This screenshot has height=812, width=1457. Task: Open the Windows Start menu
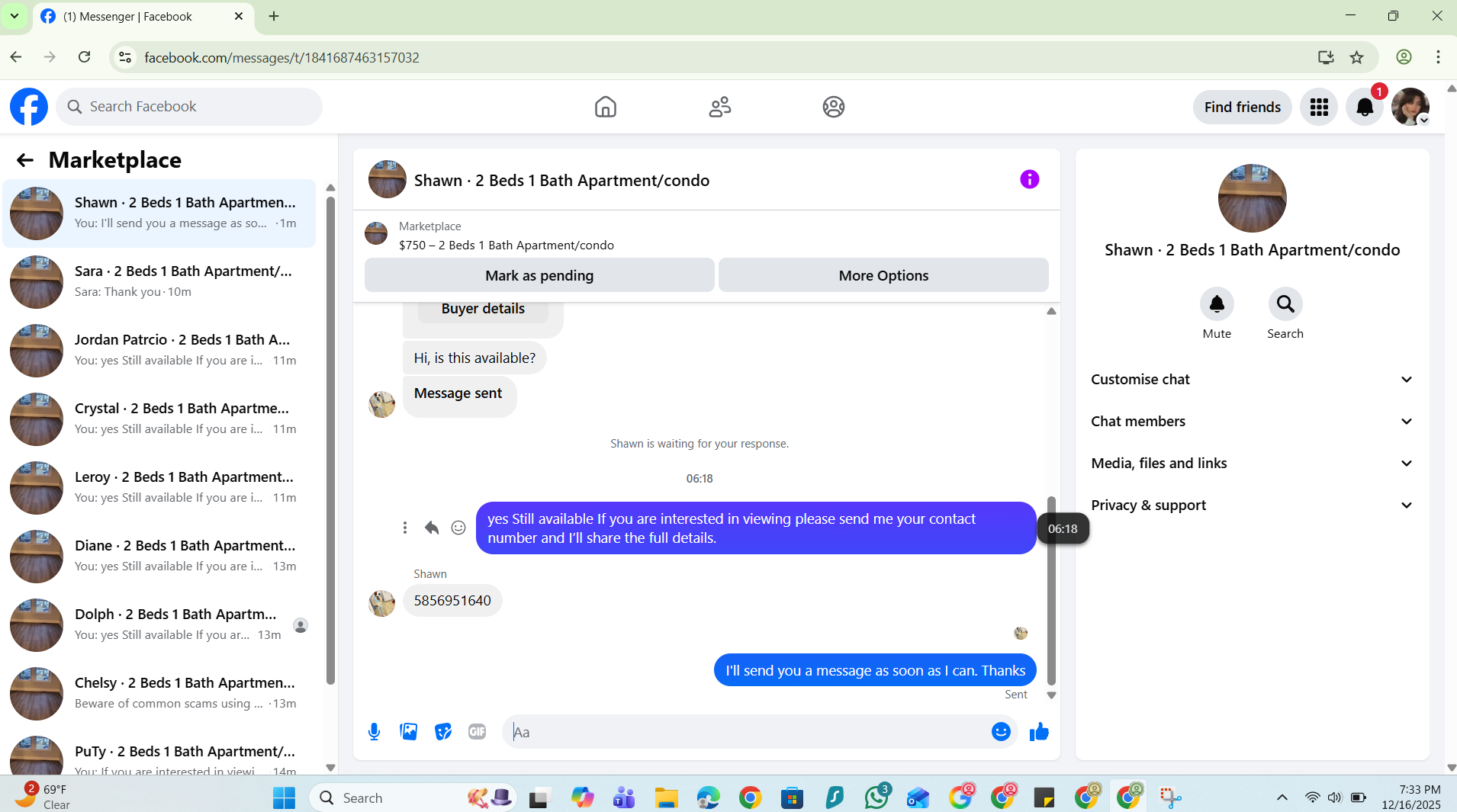(x=284, y=798)
